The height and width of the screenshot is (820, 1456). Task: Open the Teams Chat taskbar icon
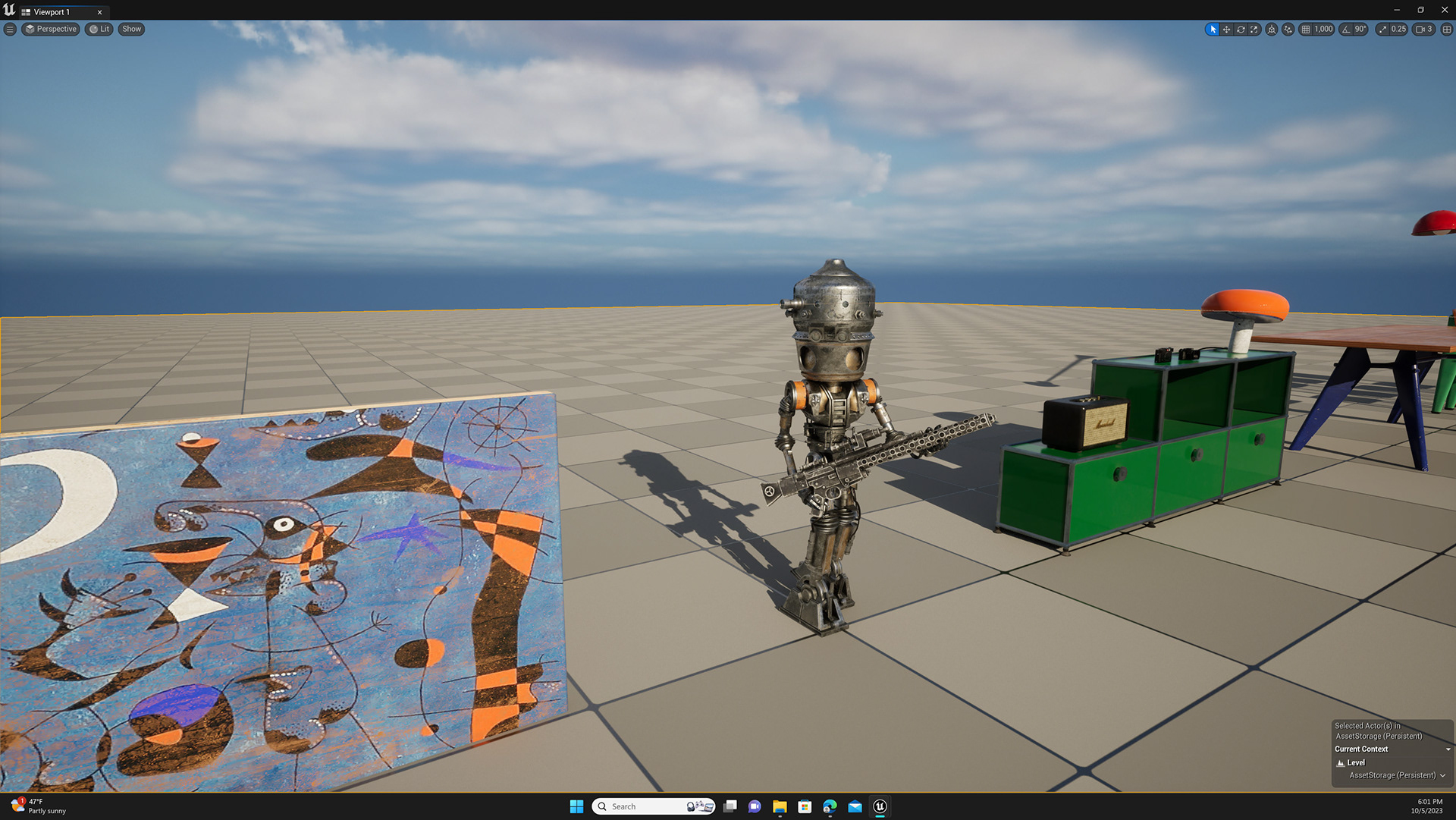coord(755,806)
